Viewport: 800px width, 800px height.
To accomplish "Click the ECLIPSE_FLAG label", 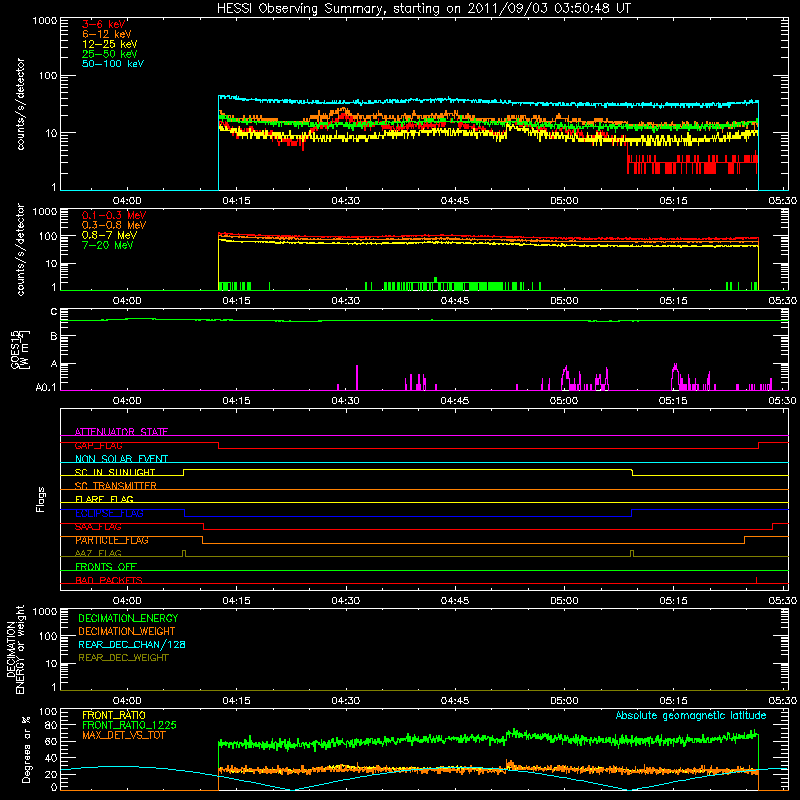I will click(109, 513).
